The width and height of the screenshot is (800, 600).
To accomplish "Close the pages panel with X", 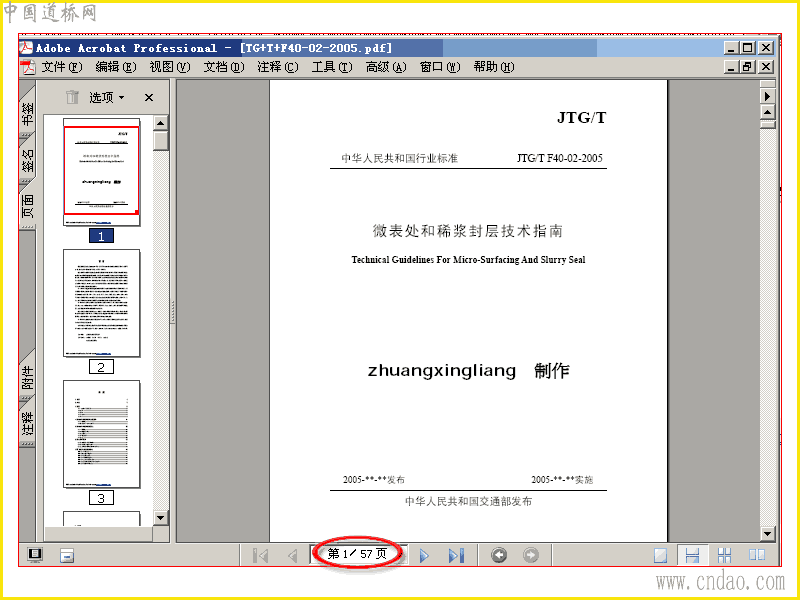I will click(x=148, y=97).
